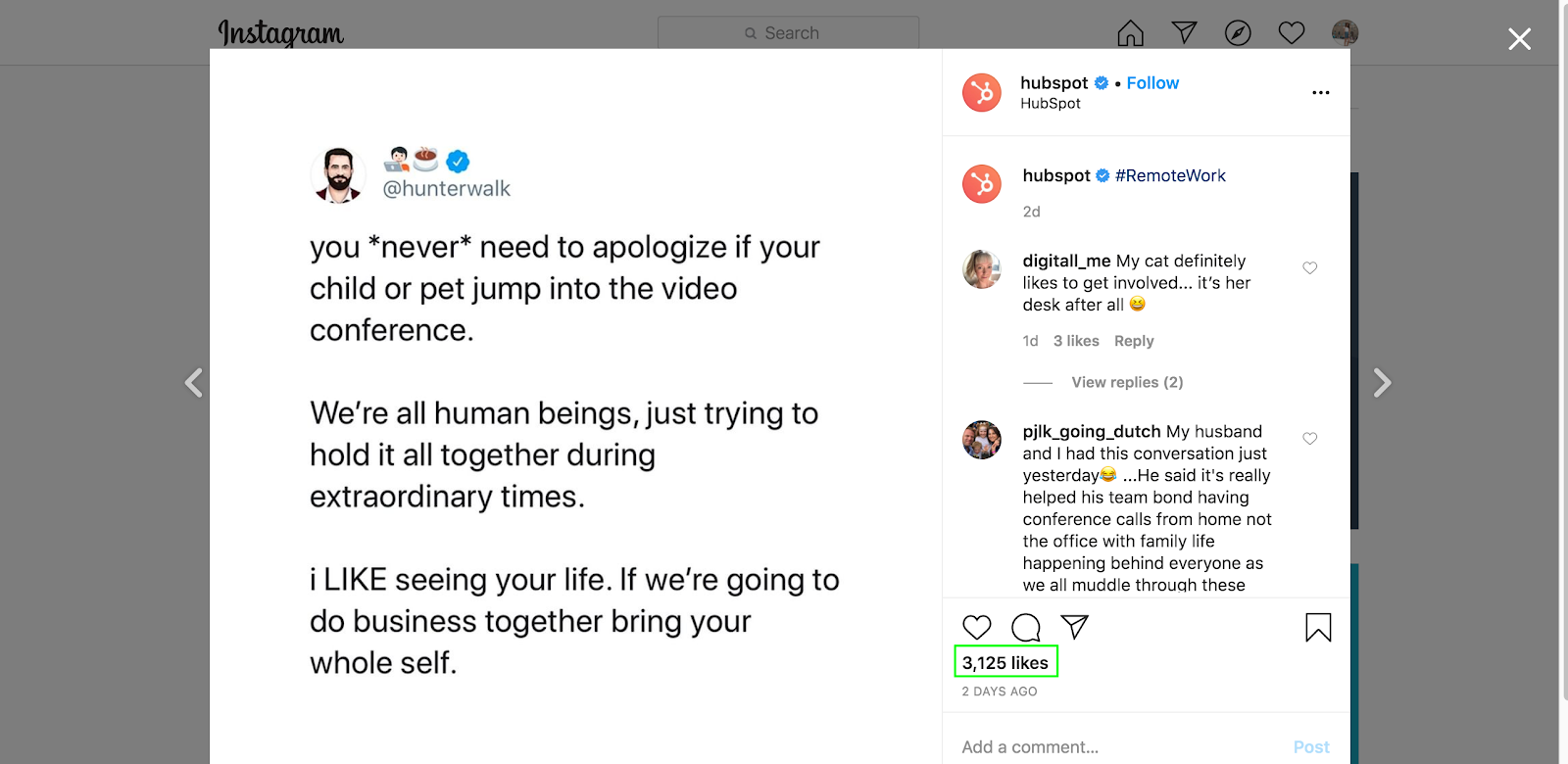Save the post with the bookmark icon
The height and width of the screenshot is (764, 1568).
tap(1318, 627)
